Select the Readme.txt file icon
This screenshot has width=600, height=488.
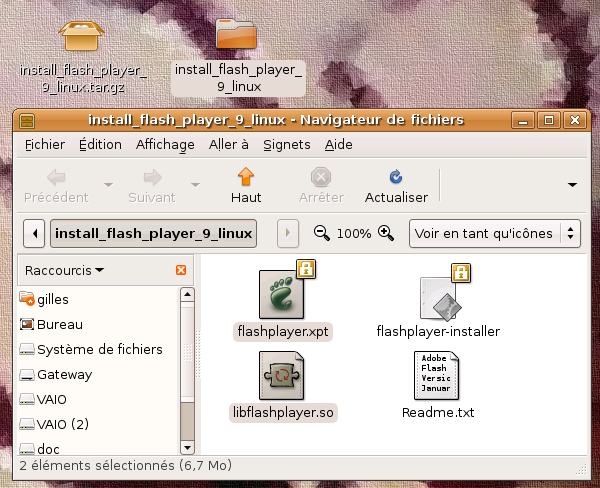436,376
